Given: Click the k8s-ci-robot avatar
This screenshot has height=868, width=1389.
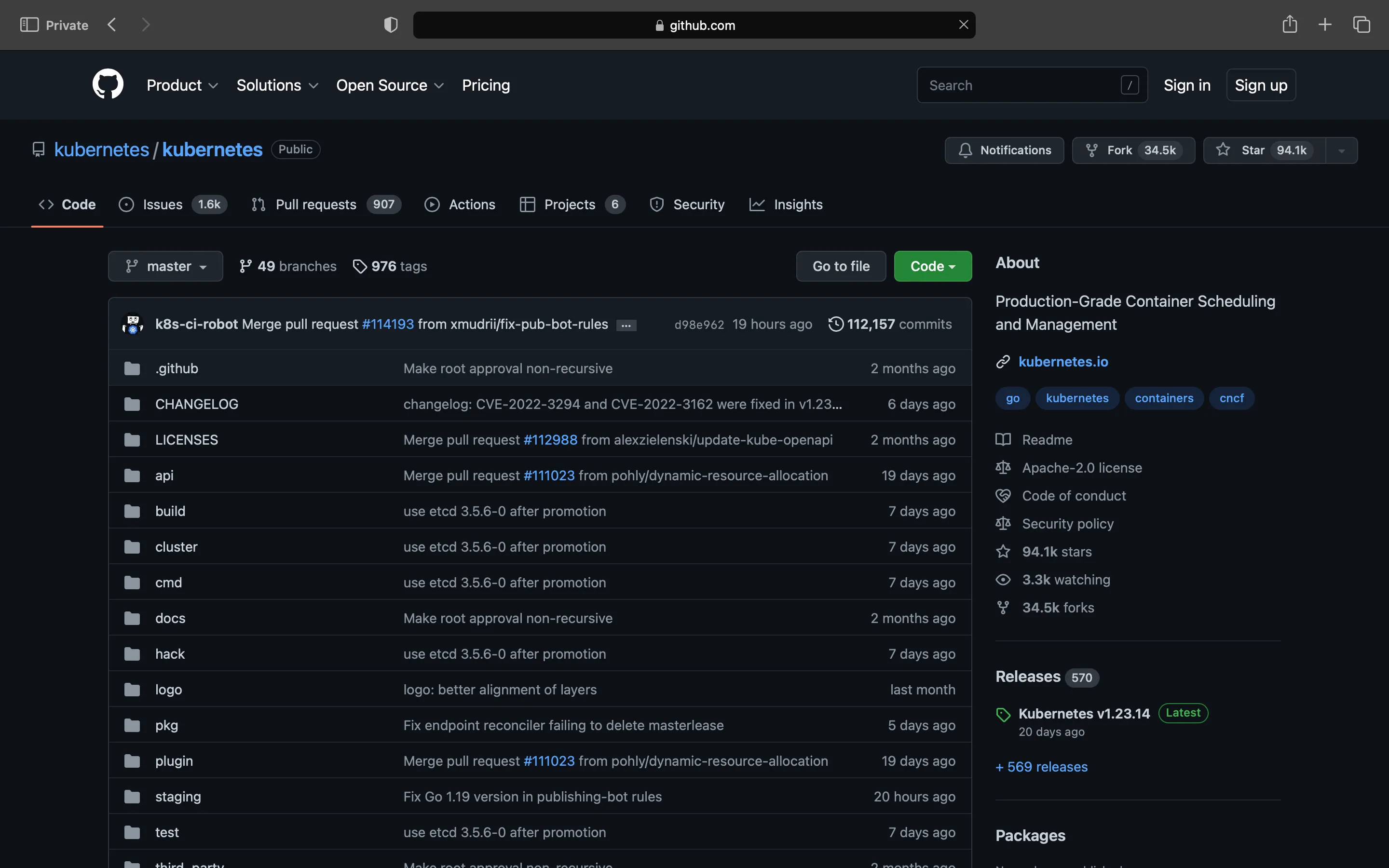Looking at the screenshot, I should point(133,324).
